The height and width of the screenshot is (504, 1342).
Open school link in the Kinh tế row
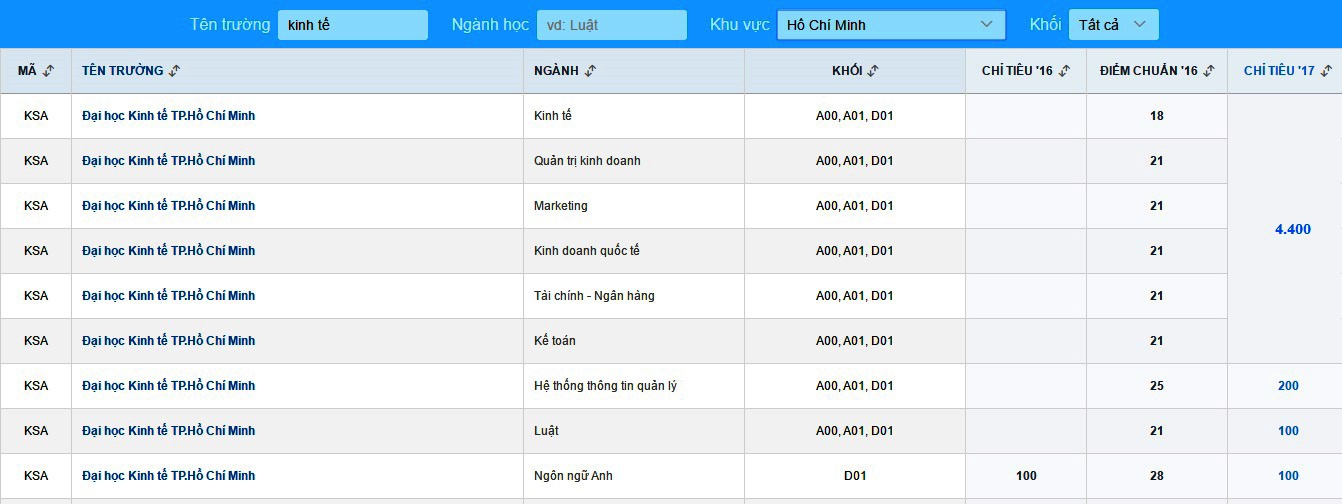click(x=168, y=116)
